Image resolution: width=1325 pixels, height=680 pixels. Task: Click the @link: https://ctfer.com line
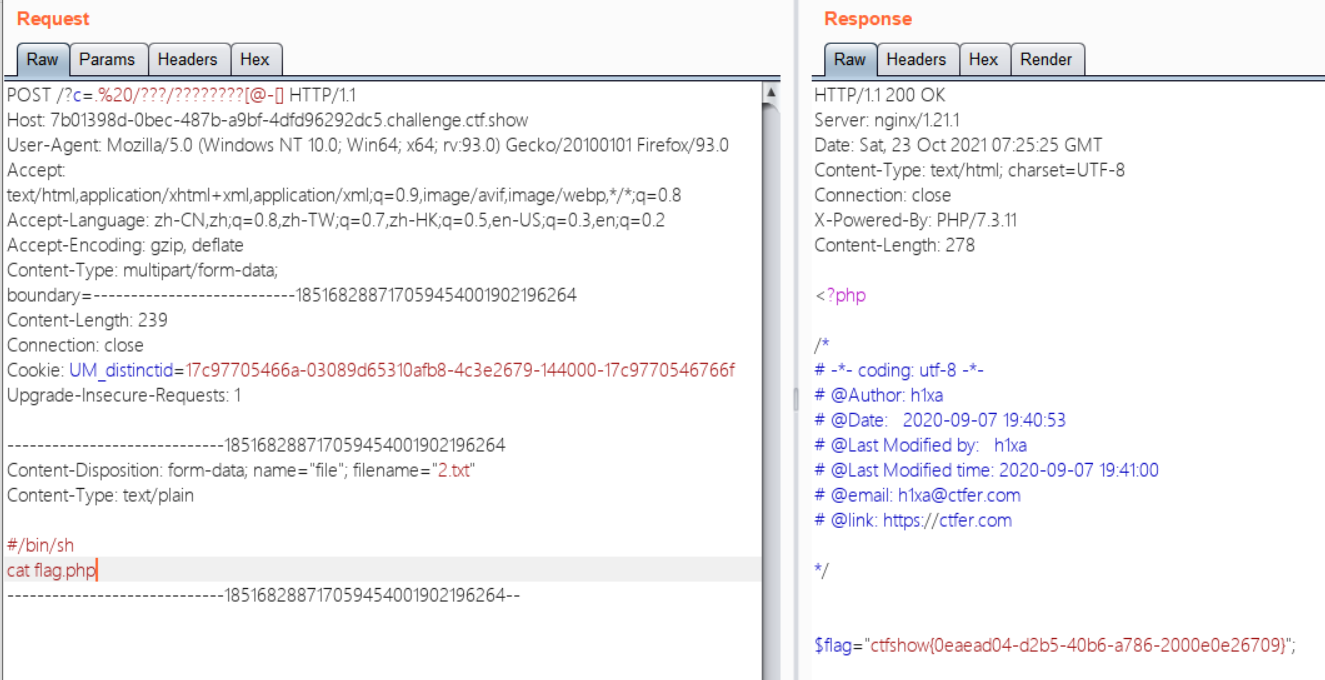point(913,520)
